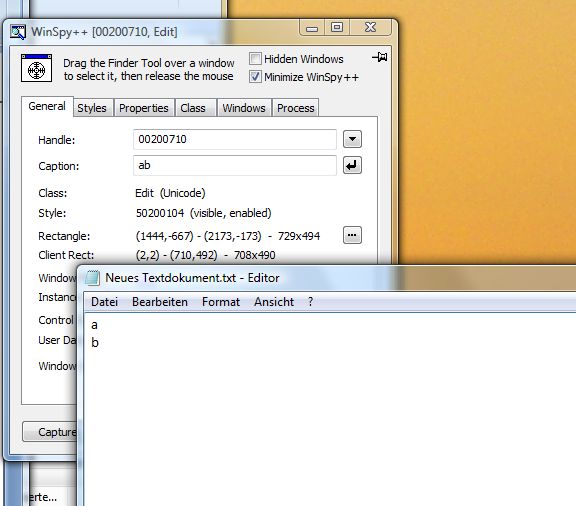The image size is (576, 506).
Task: Click the 'Handle:' label
Action: click(x=57, y=140)
